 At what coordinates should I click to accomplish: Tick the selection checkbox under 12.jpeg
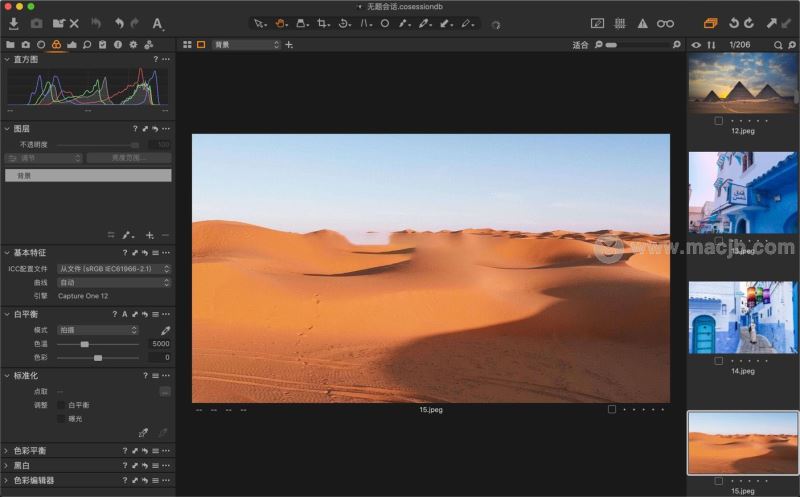click(x=720, y=120)
